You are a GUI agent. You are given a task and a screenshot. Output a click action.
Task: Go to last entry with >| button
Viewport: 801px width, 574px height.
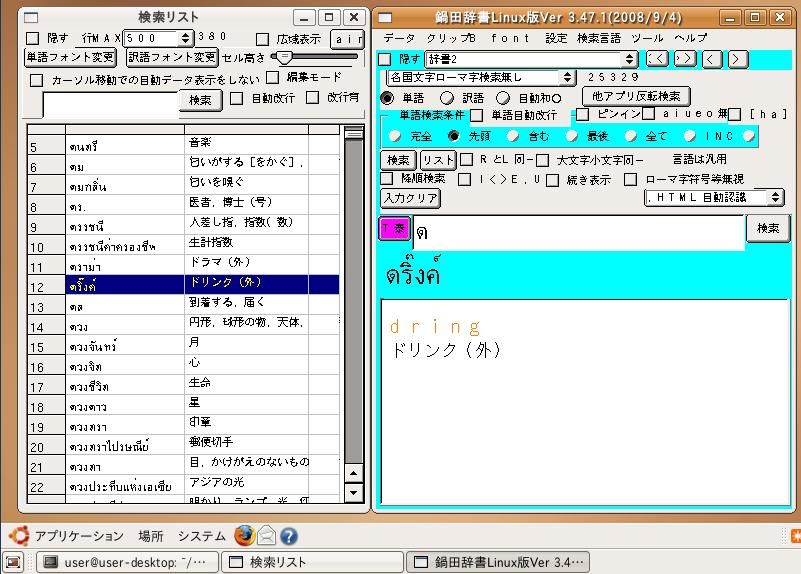click(685, 59)
